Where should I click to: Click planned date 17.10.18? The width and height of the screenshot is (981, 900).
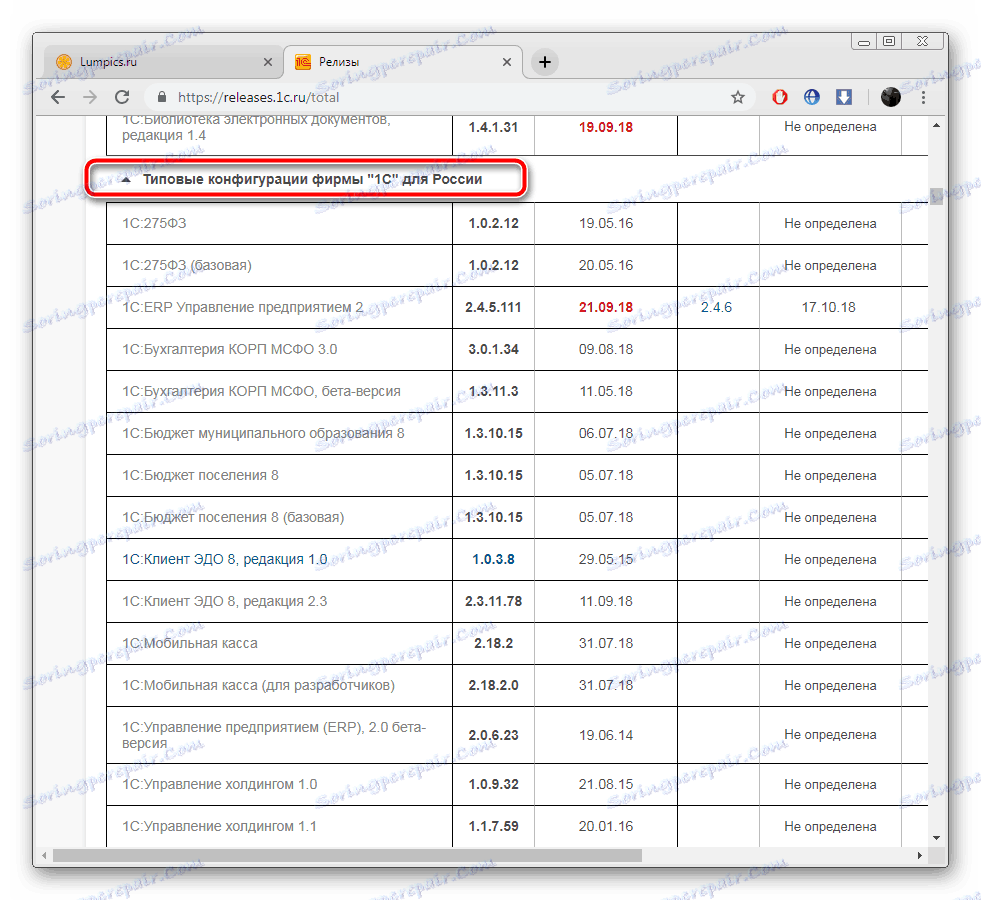[828, 307]
